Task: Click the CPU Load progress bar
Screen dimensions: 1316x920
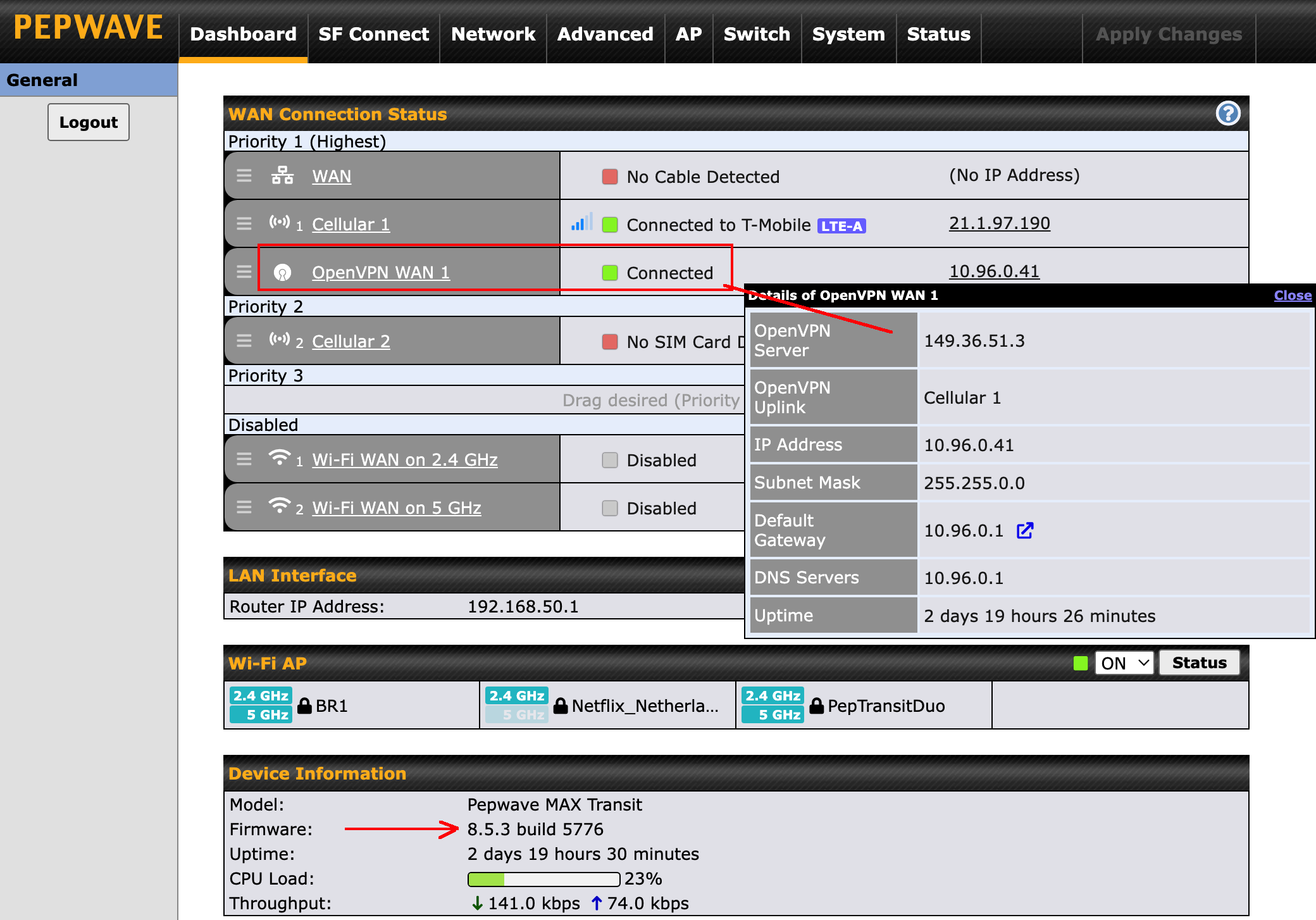Action: tap(543, 879)
